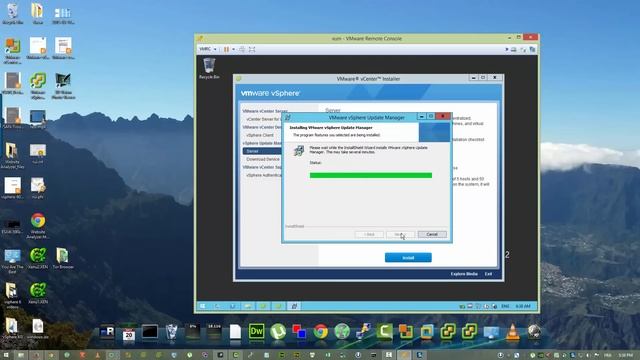The height and width of the screenshot is (360, 640).
Task: Click the greyed Next button in wizard
Action: 400,234
